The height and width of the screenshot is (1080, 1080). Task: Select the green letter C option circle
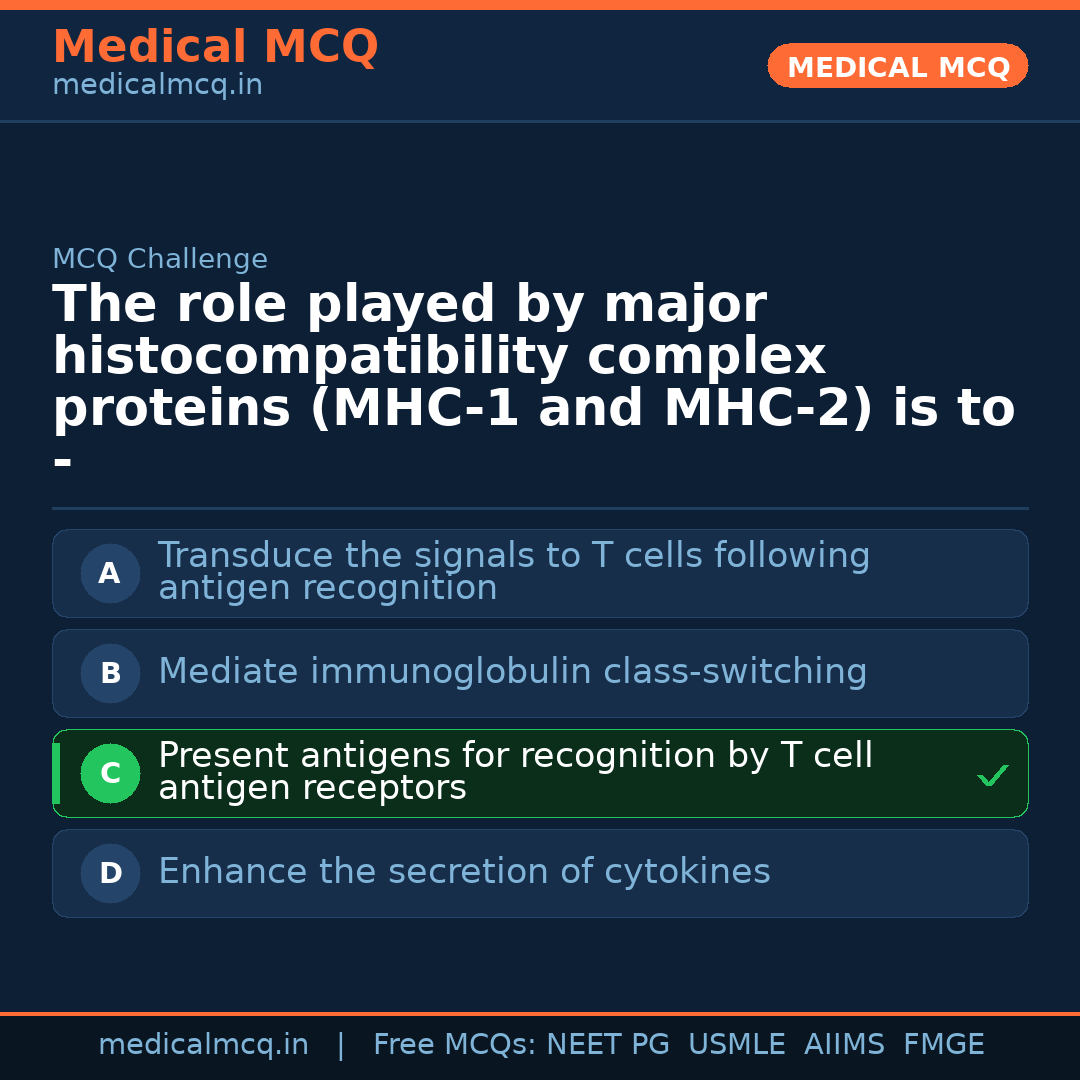coord(110,774)
